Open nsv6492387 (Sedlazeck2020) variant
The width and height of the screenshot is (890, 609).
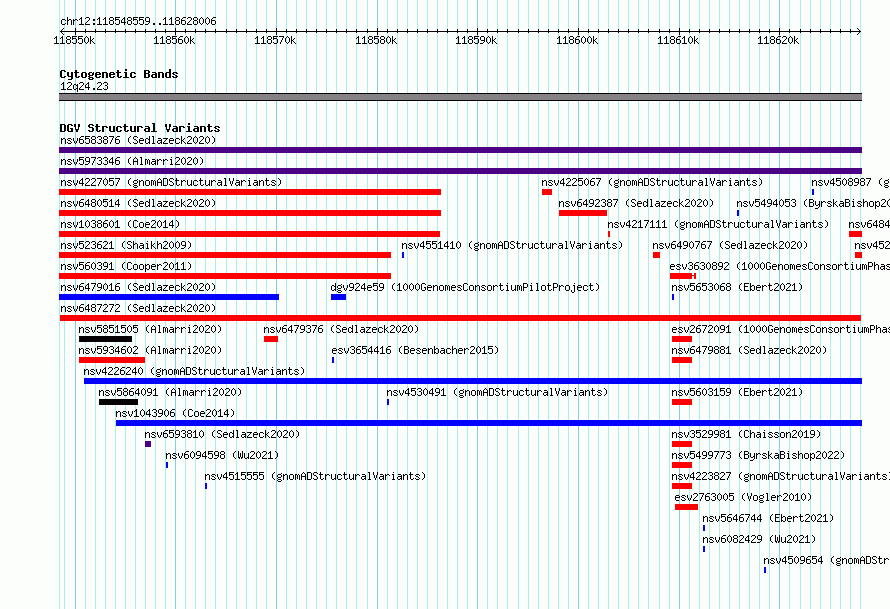pos(636,203)
